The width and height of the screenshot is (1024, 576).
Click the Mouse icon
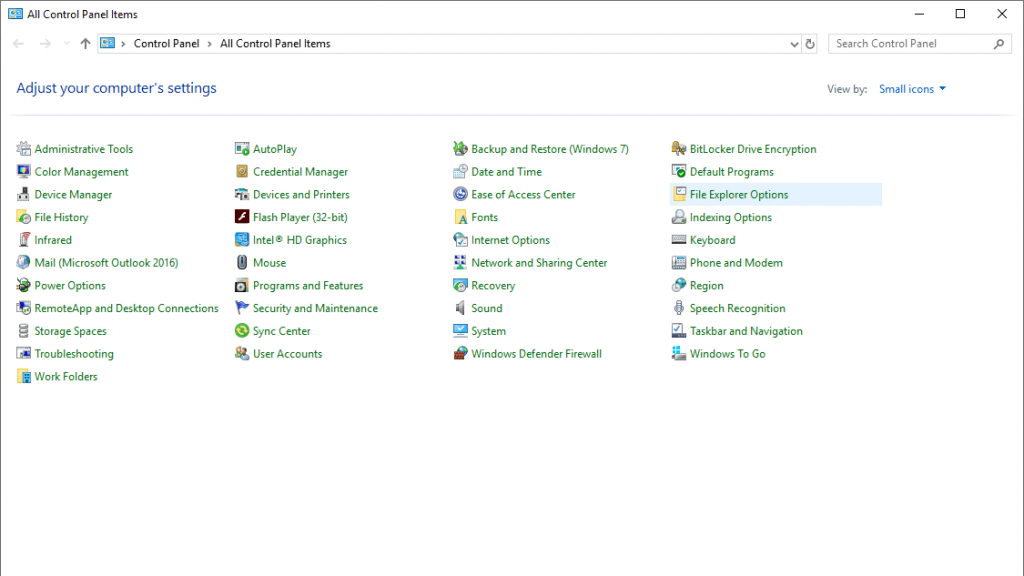[242, 263]
